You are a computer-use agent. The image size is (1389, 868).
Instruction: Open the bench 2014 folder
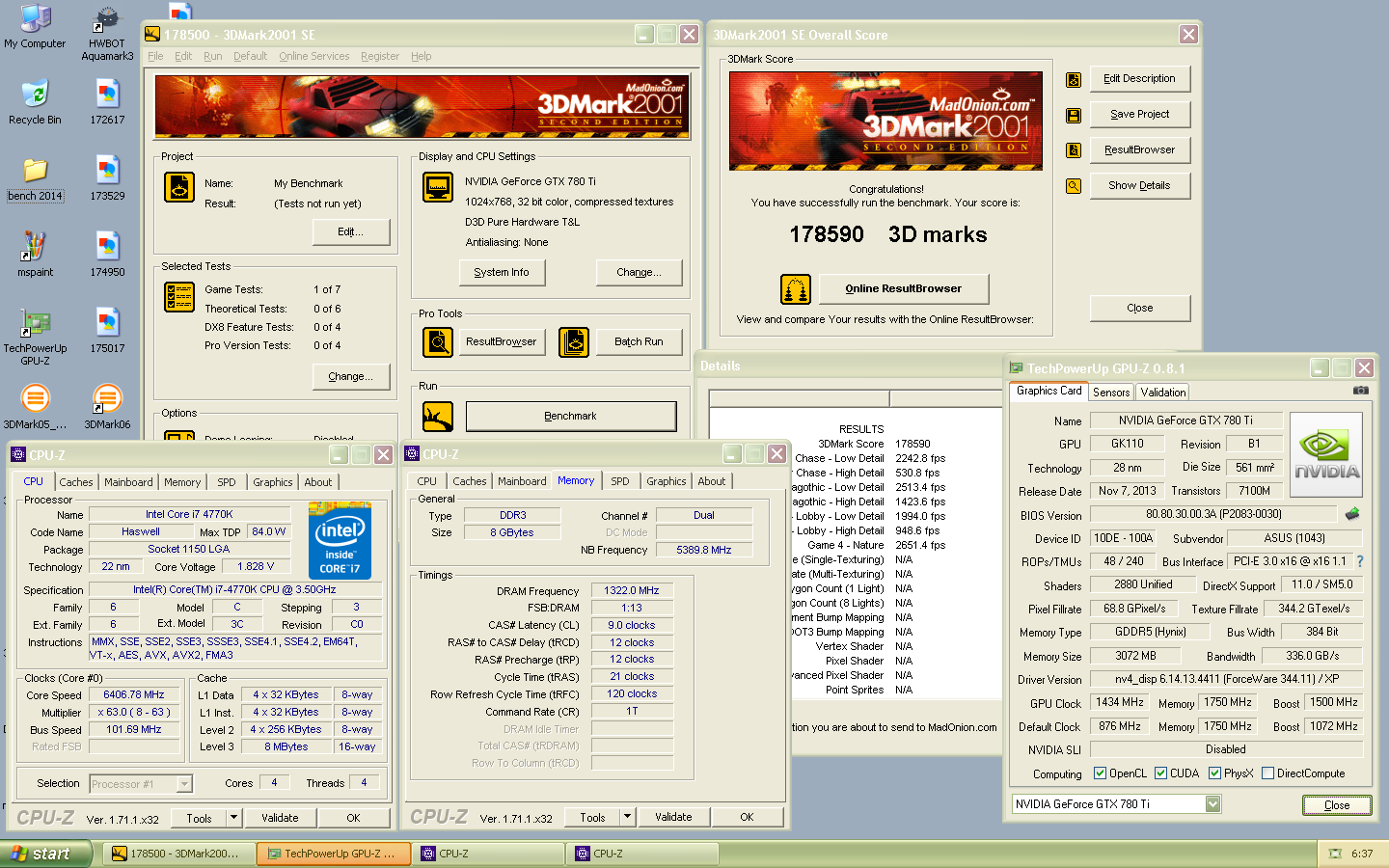click(x=35, y=179)
